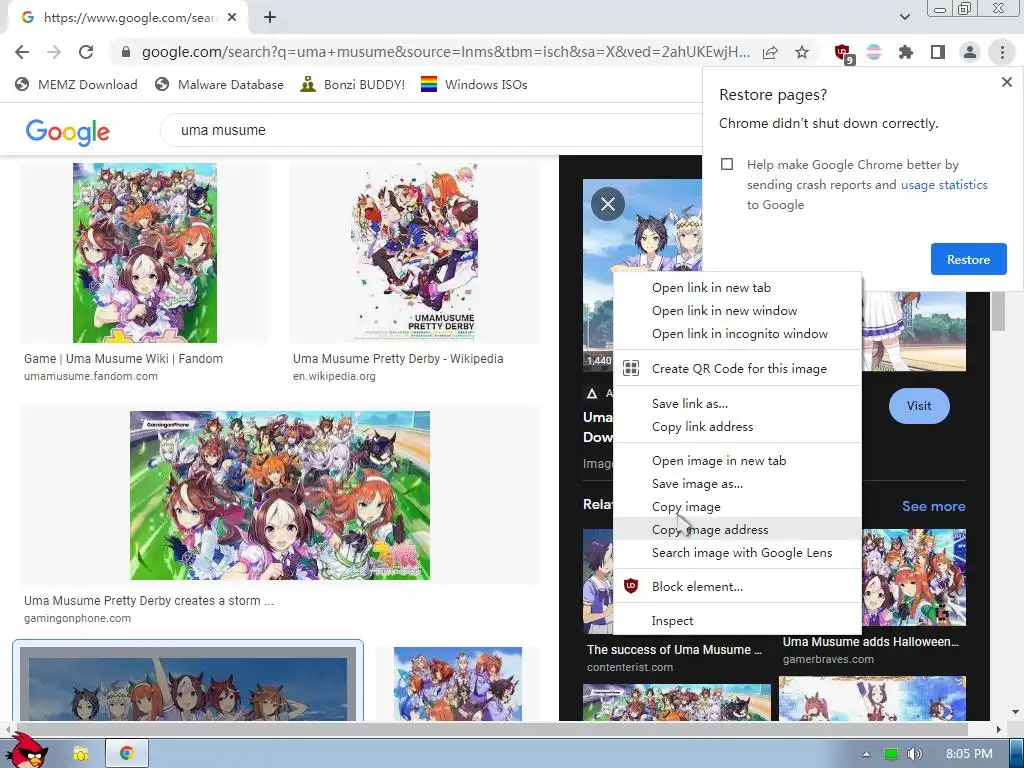Reload the page with refresh icon

click(x=86, y=52)
